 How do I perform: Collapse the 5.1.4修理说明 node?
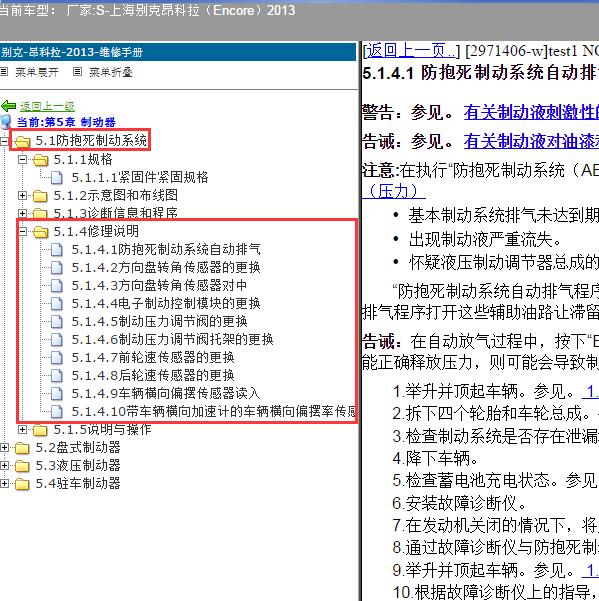point(23,232)
